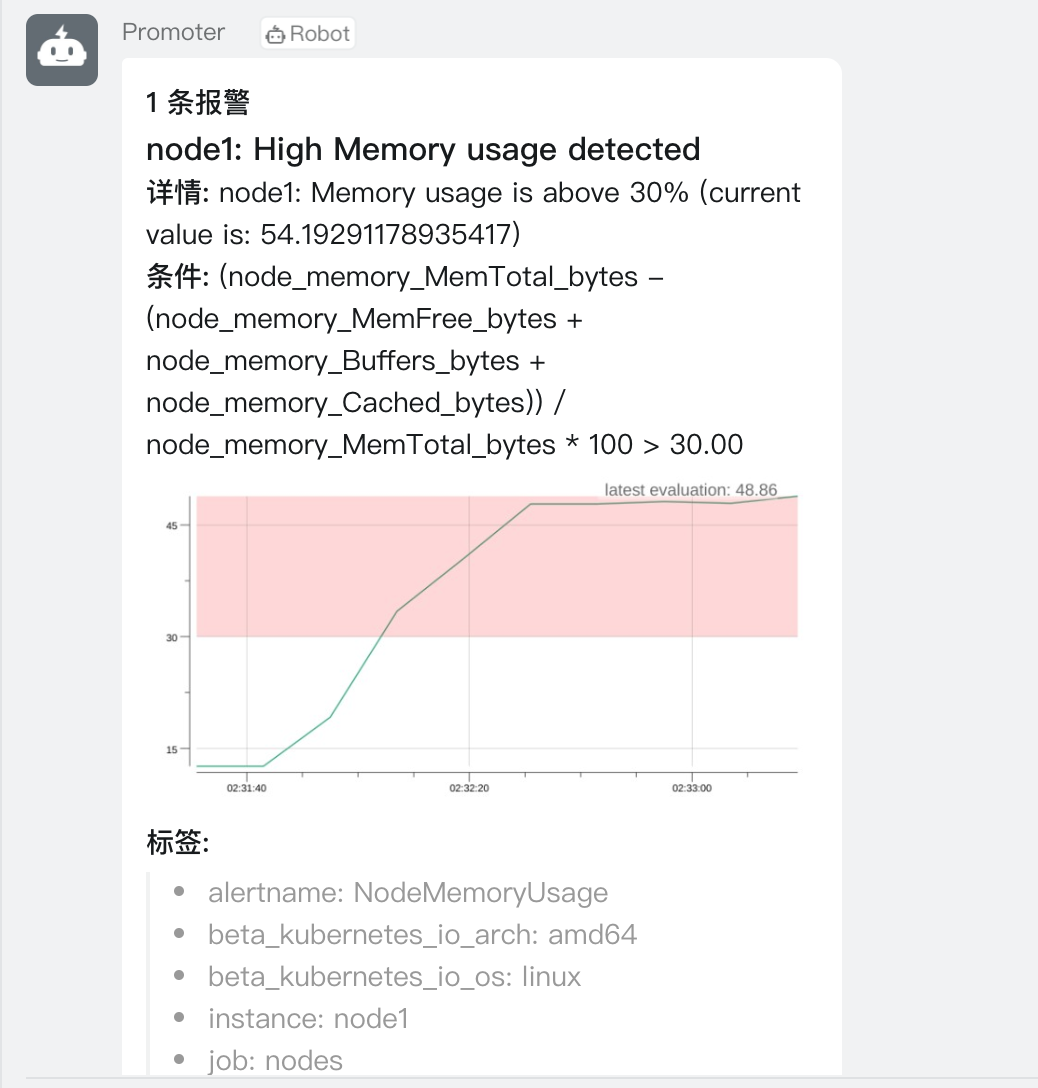Click the "条件:" condition label
Viewport: 1038px width, 1088px height.
[178, 277]
